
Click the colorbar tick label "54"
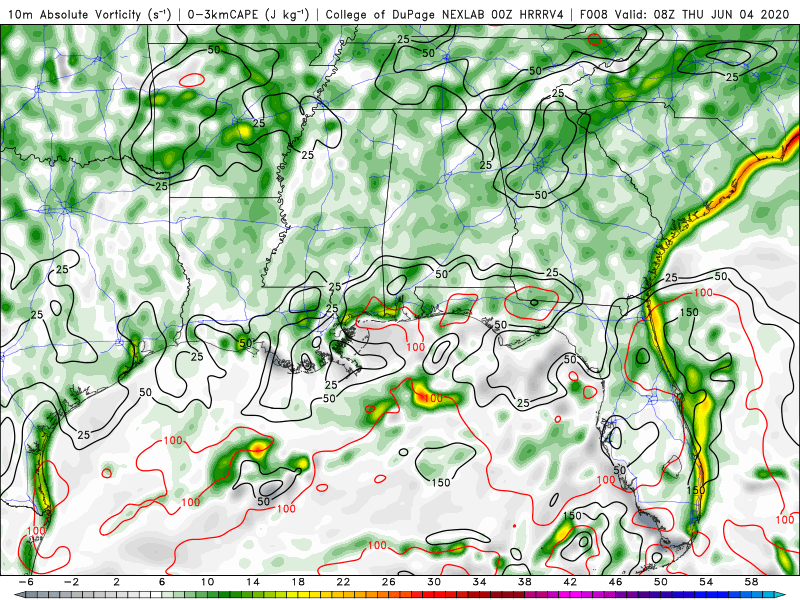pos(706,582)
